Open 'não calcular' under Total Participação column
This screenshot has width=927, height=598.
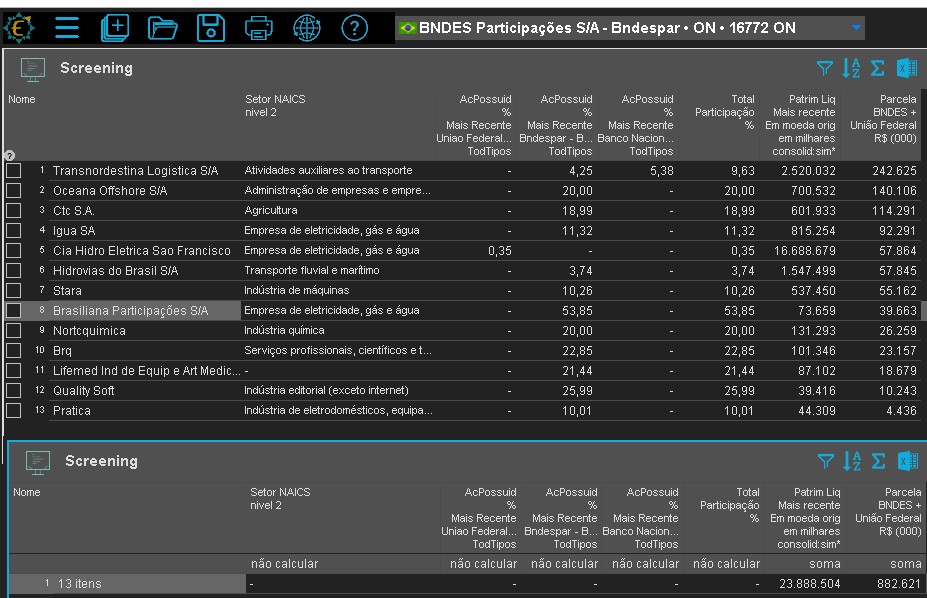pos(726,564)
